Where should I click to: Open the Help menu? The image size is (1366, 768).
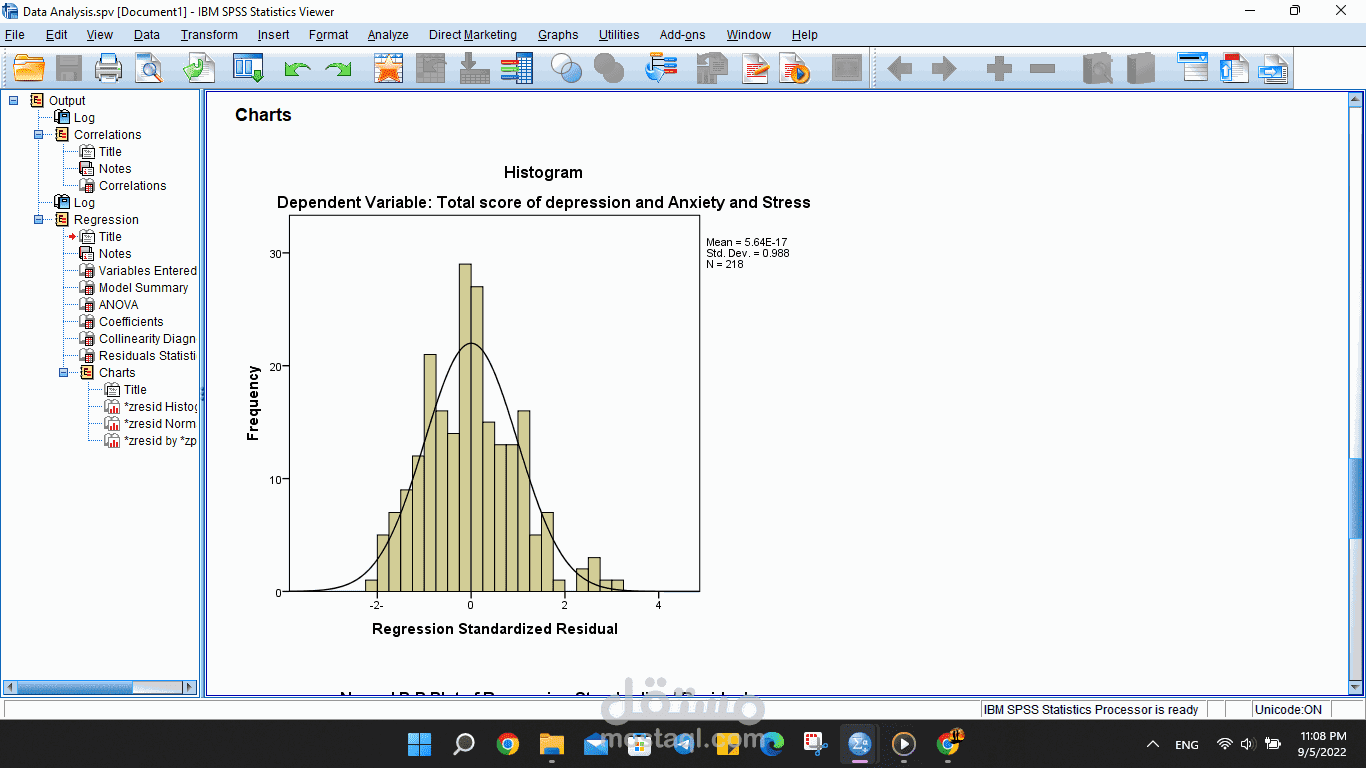coord(805,34)
